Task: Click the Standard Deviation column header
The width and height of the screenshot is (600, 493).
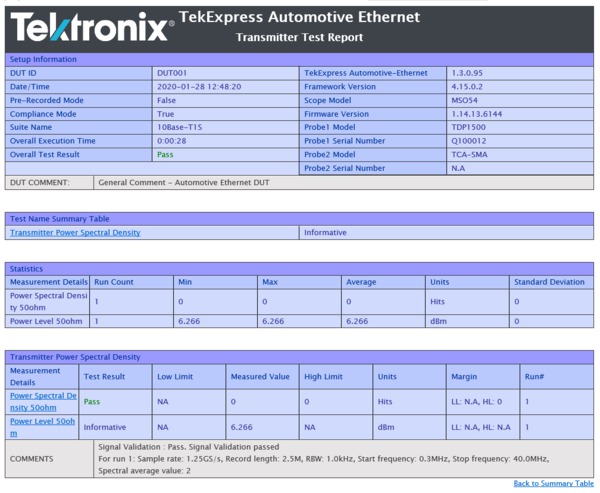Action: [549, 282]
